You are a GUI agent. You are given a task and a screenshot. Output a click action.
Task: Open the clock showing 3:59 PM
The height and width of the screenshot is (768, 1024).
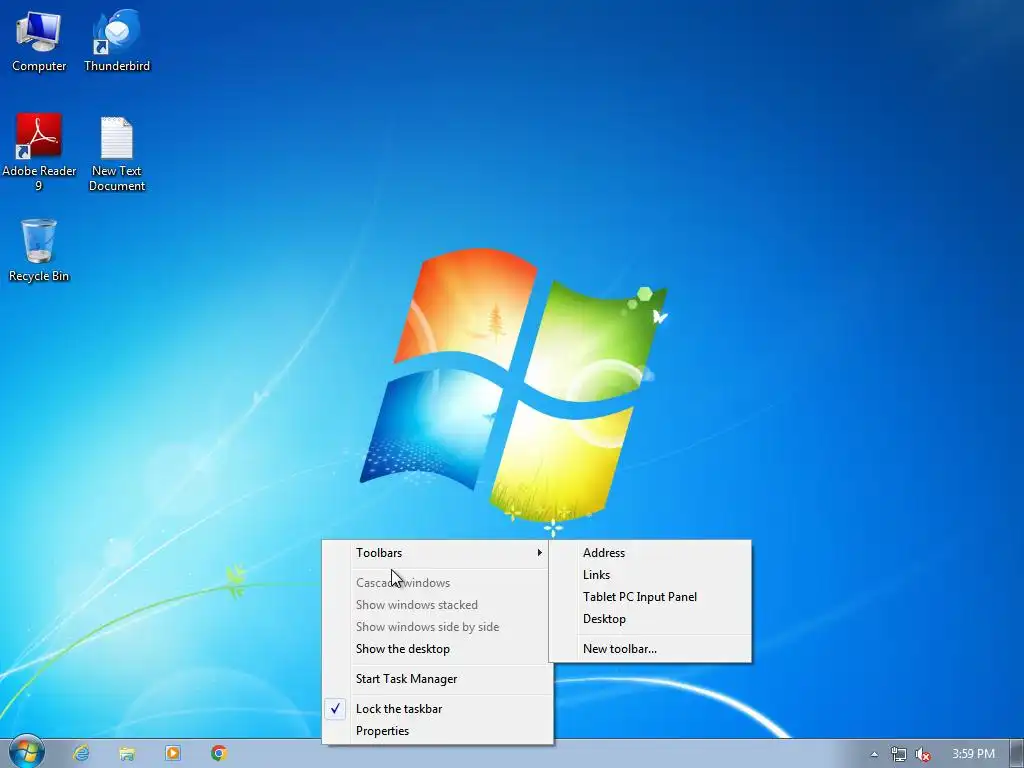[x=973, y=754]
